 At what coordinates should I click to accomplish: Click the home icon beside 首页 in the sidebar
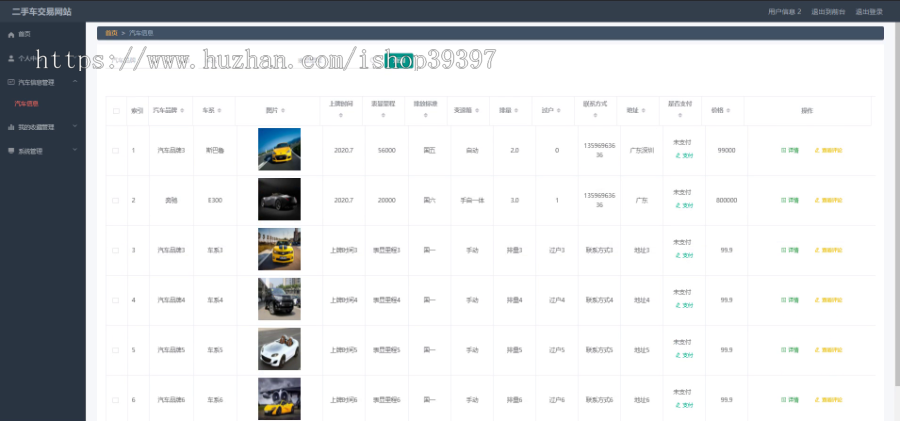click(x=11, y=34)
